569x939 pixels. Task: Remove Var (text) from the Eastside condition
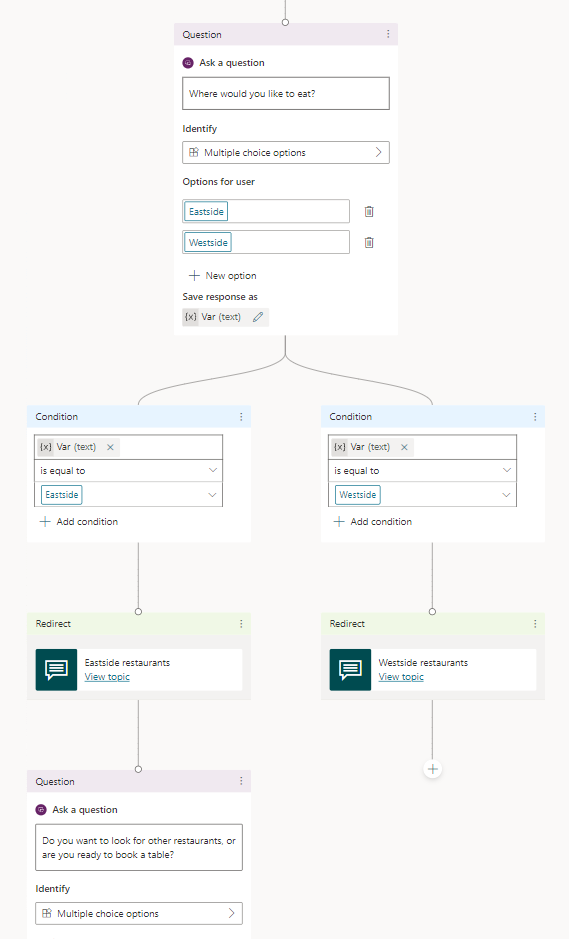pyautogui.click(x=110, y=447)
